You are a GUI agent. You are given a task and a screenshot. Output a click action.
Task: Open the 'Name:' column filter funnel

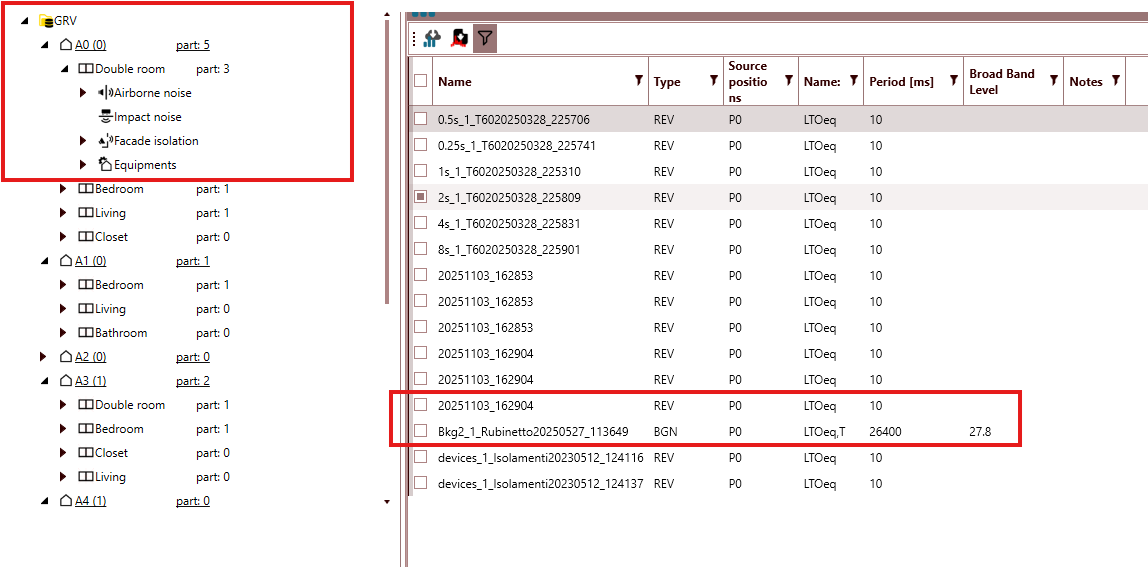(x=854, y=81)
